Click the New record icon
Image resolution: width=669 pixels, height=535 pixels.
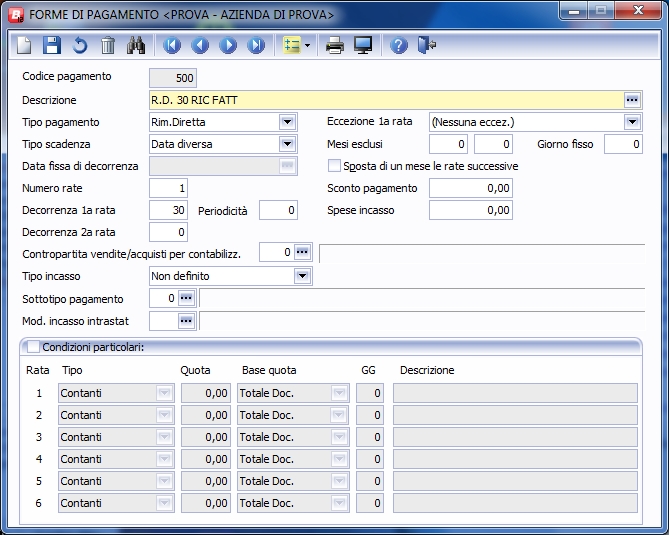pos(26,45)
